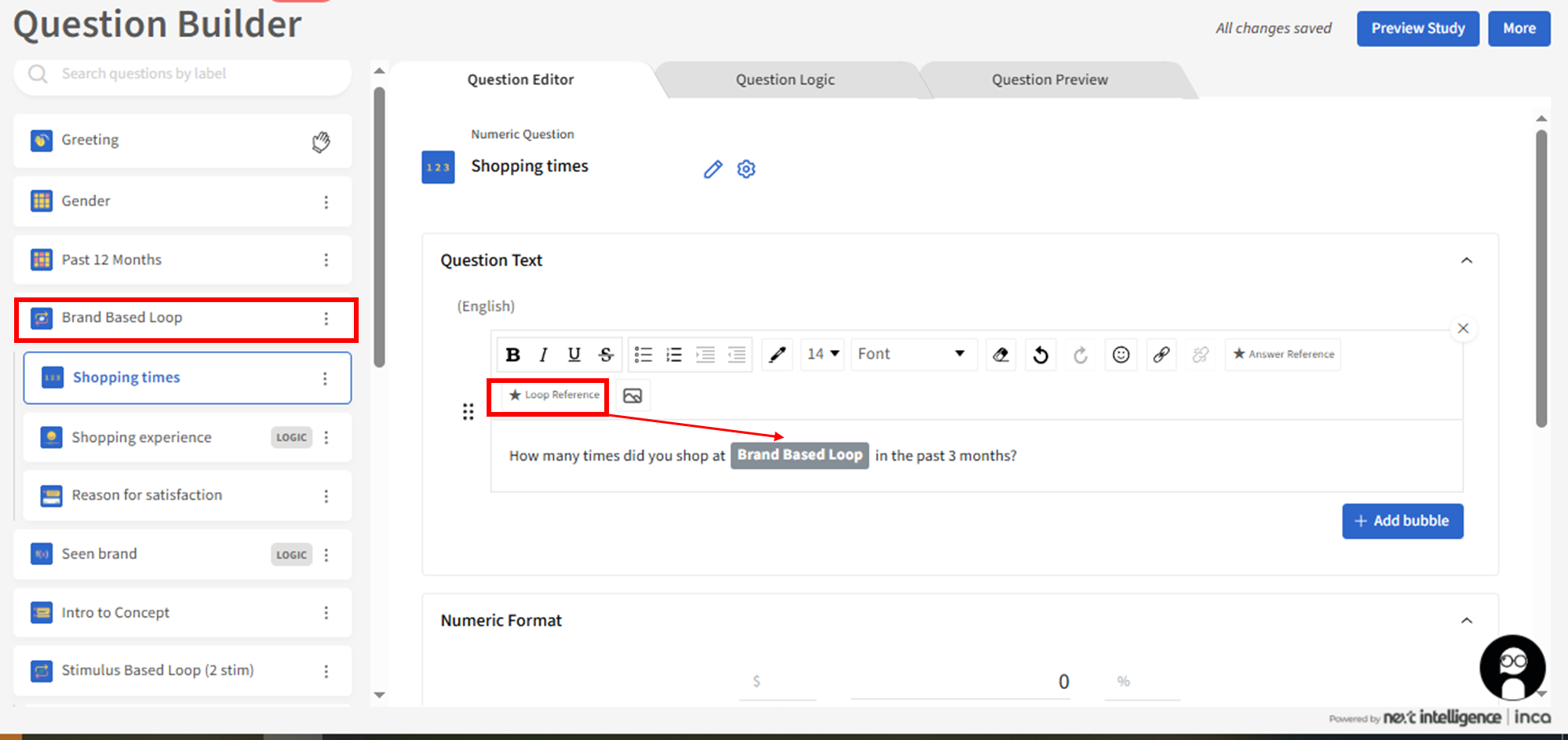
Task: Click the insert image icon
Action: click(x=633, y=396)
